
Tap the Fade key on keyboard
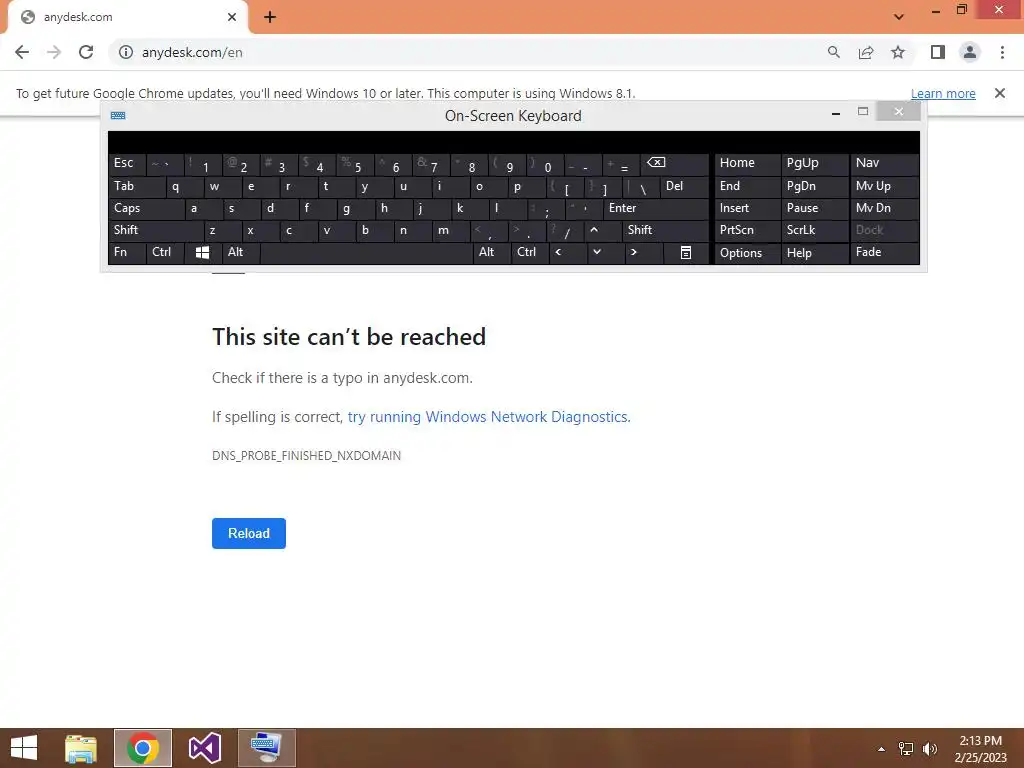pyautogui.click(x=884, y=252)
